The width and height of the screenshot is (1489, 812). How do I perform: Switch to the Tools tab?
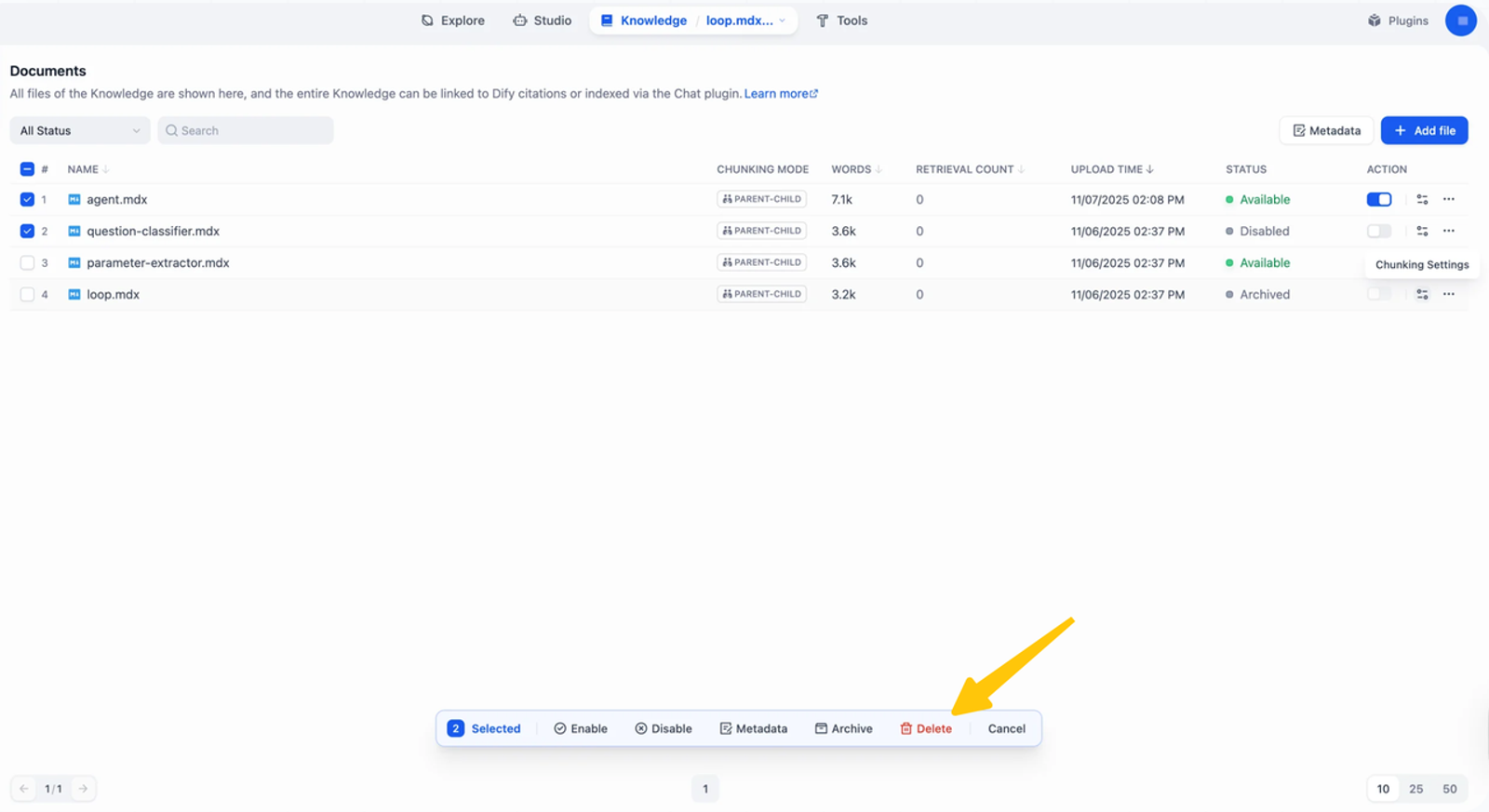pos(842,20)
